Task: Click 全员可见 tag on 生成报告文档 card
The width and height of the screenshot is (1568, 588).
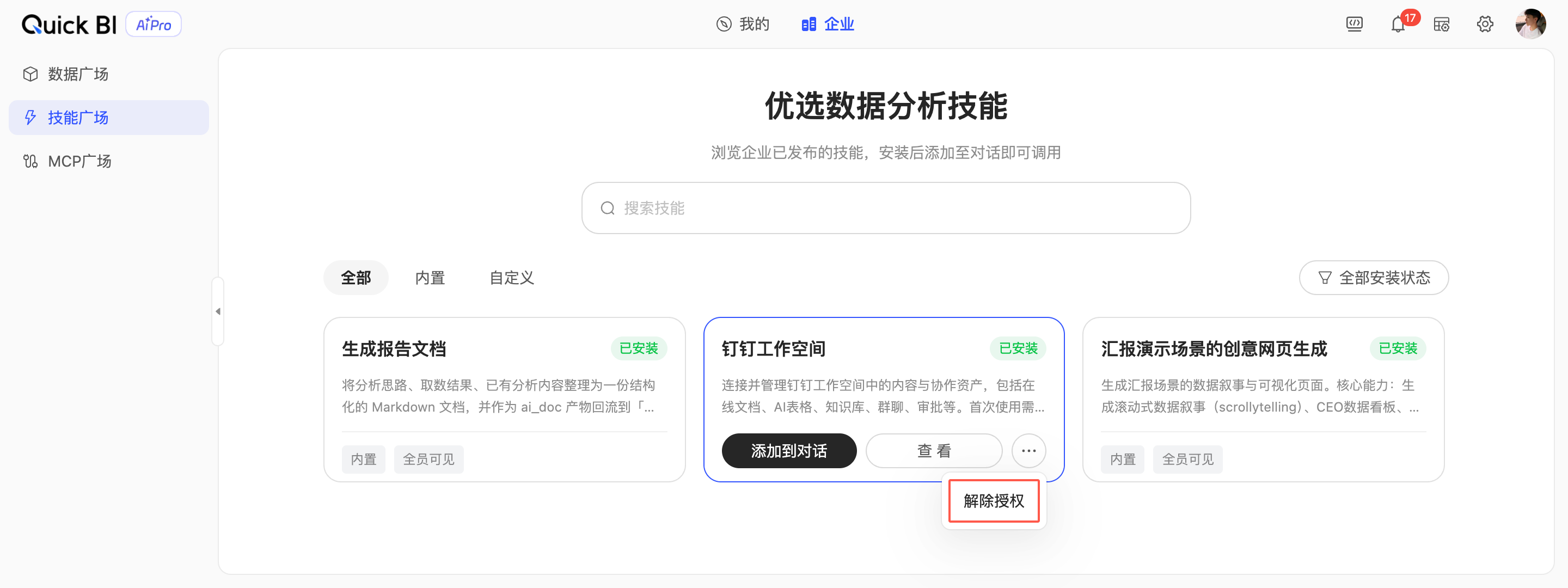Action: coord(428,459)
